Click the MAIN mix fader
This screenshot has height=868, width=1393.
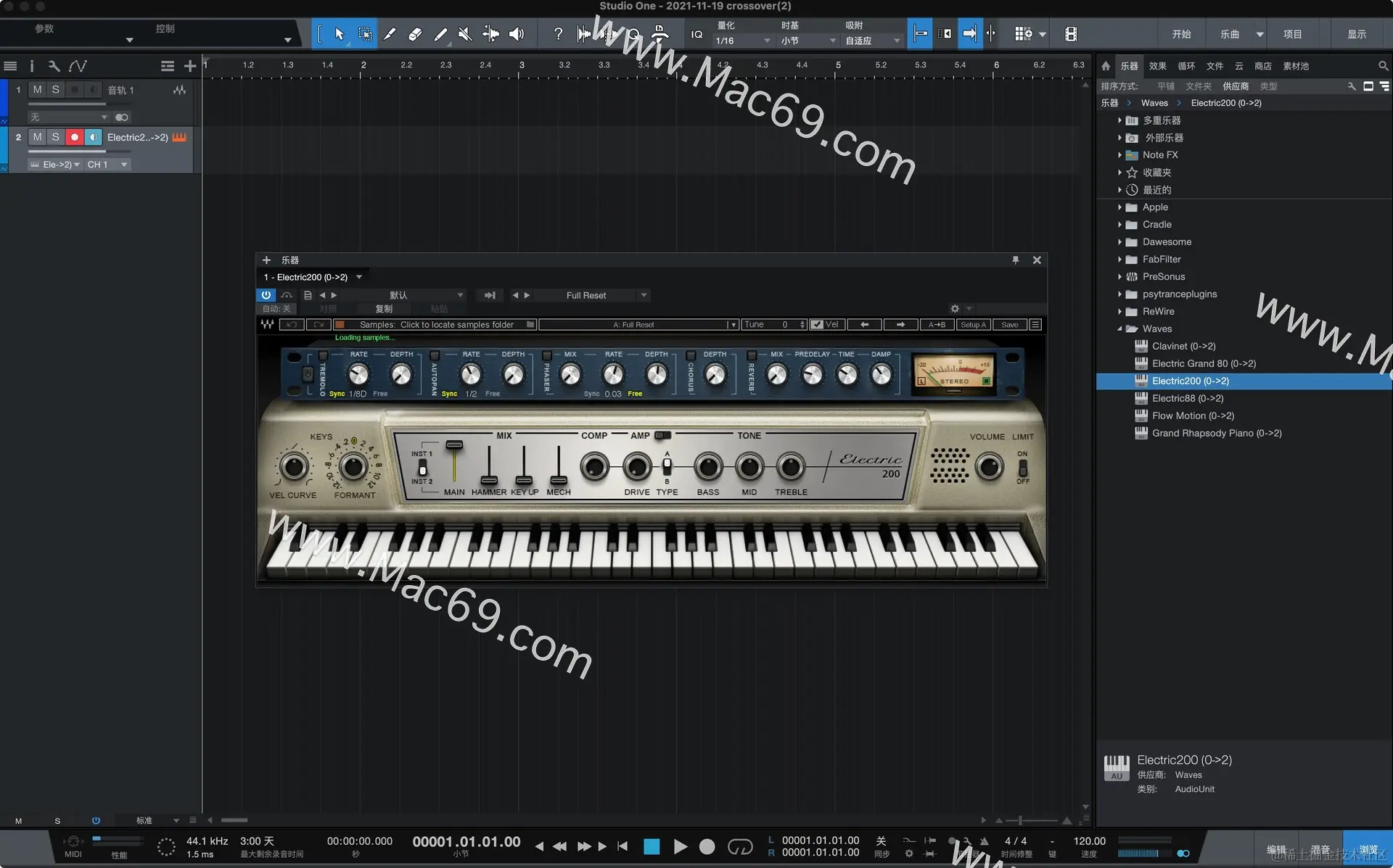coord(454,446)
